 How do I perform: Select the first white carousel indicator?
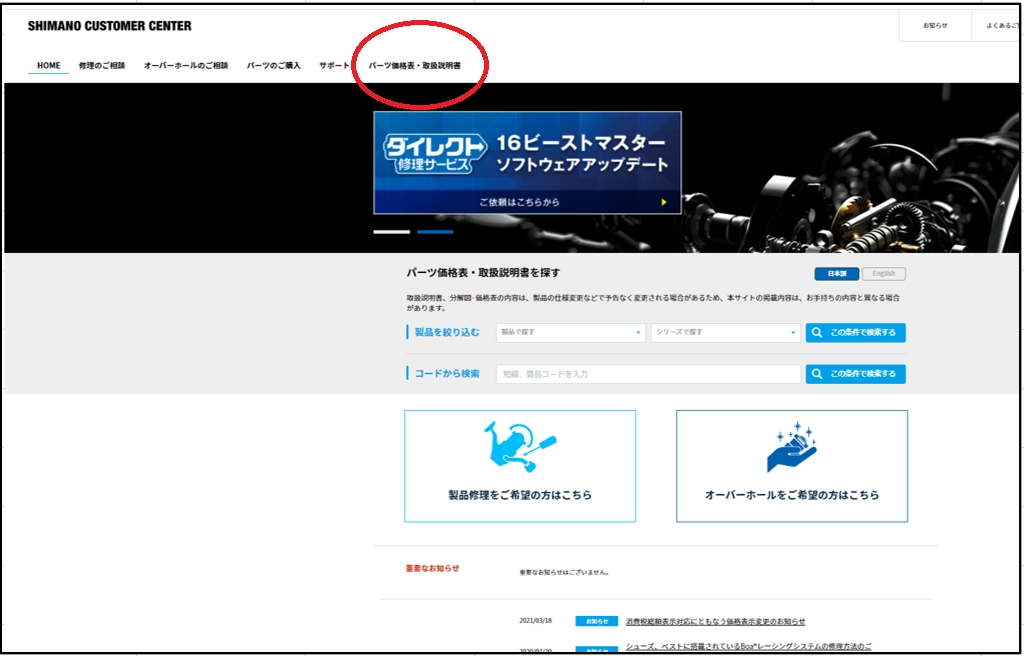click(x=391, y=232)
